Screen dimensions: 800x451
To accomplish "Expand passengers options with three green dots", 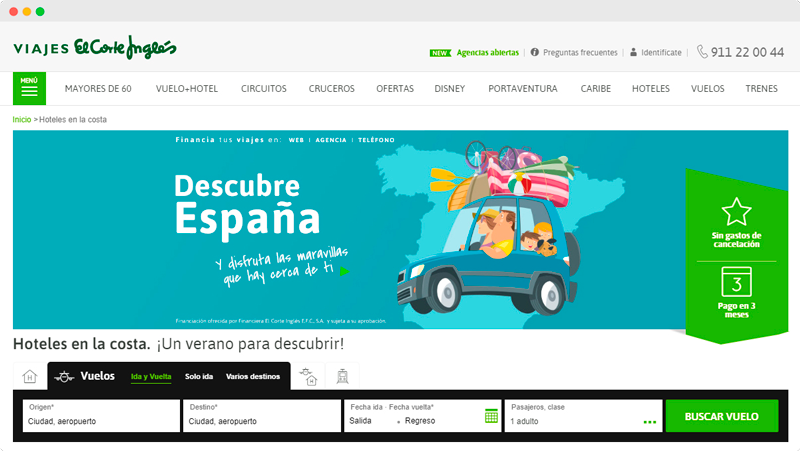I will (649, 422).
